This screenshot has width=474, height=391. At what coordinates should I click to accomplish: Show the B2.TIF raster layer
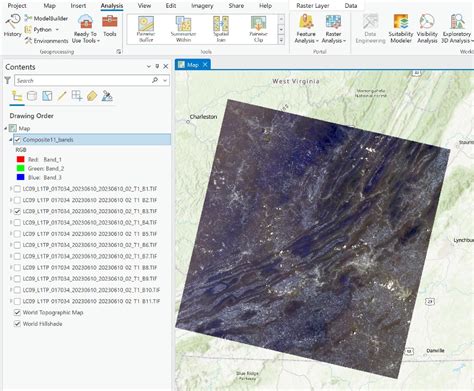point(17,200)
